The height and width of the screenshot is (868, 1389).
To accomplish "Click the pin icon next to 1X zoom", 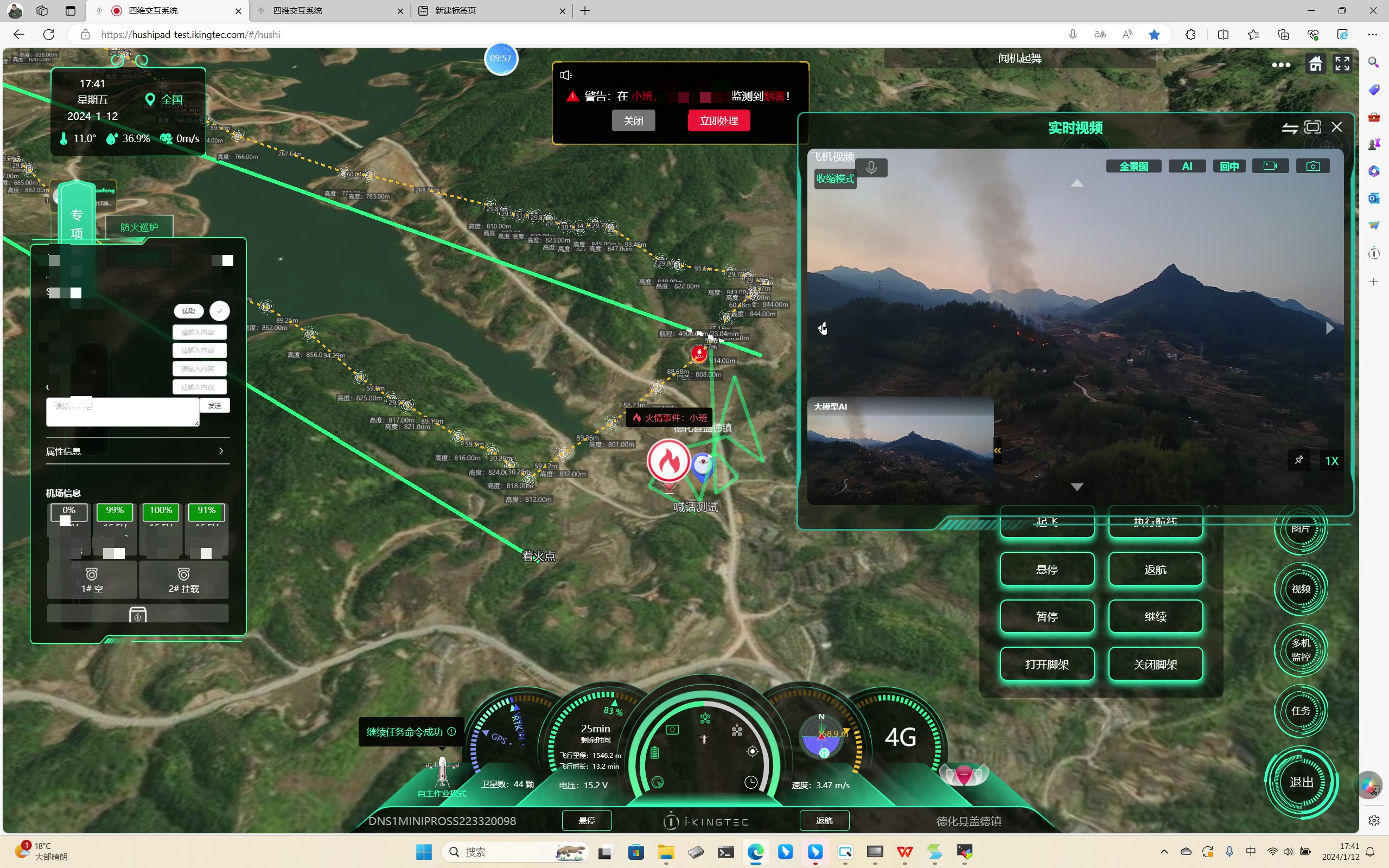I will [1298, 460].
